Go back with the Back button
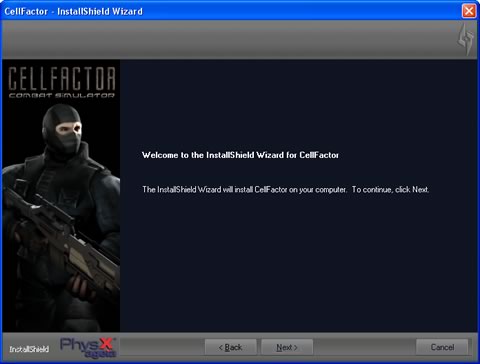Viewport: 480px width, 364px height. pos(231,347)
